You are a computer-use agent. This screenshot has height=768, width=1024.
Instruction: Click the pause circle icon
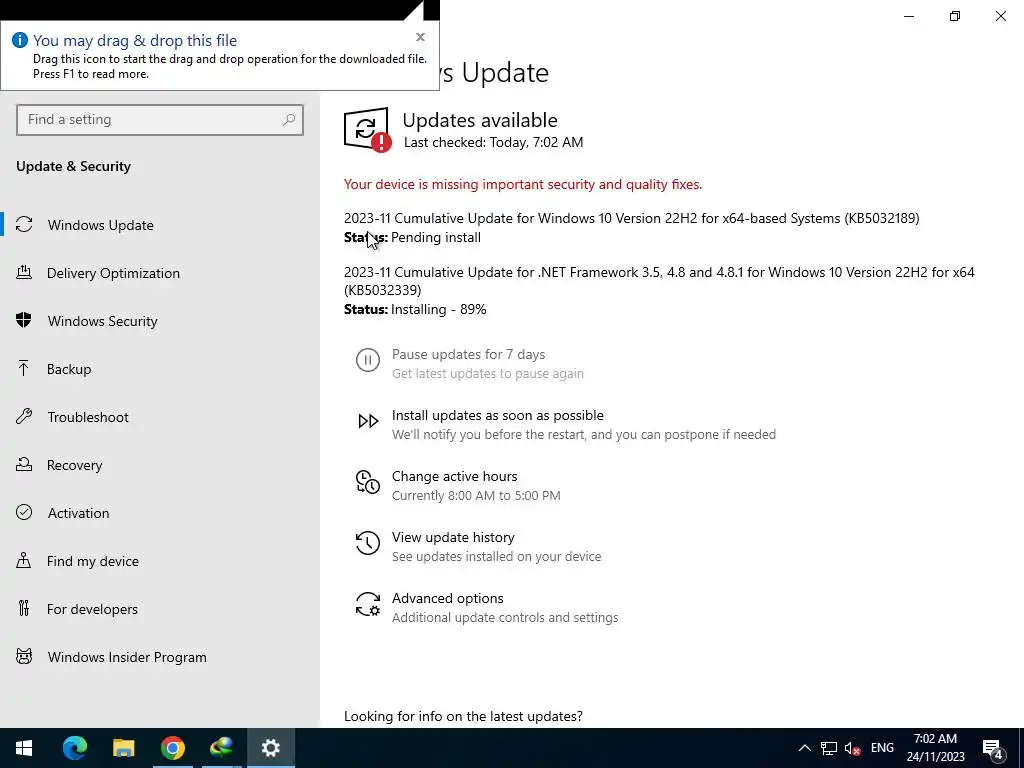(x=368, y=360)
